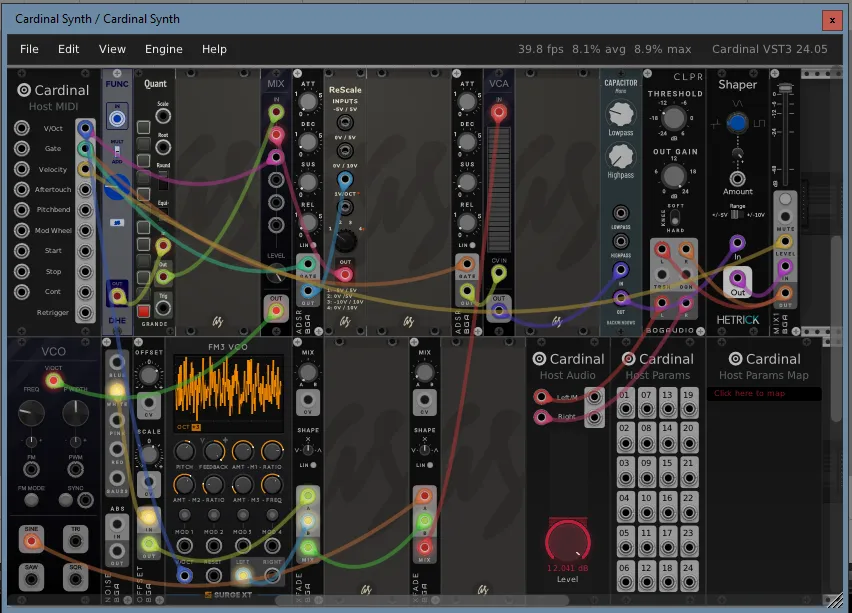Click the FUNC module IN jack
This screenshot has width=852, height=613.
[117, 118]
